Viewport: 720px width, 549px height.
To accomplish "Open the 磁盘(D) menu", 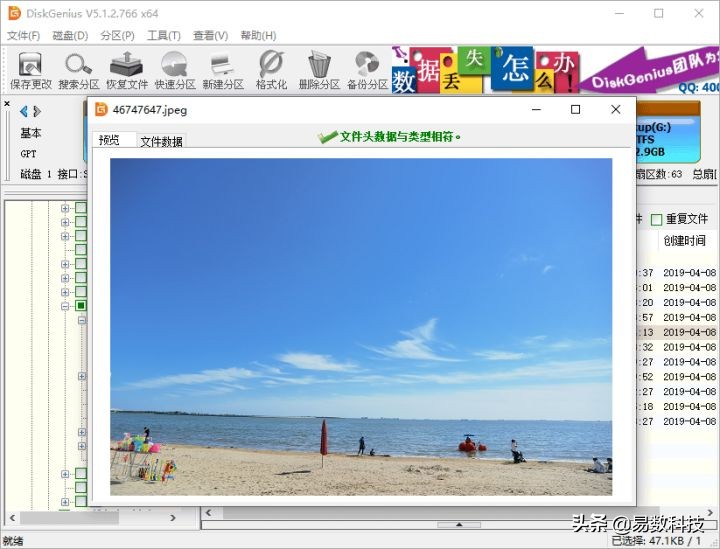I will click(x=70, y=35).
